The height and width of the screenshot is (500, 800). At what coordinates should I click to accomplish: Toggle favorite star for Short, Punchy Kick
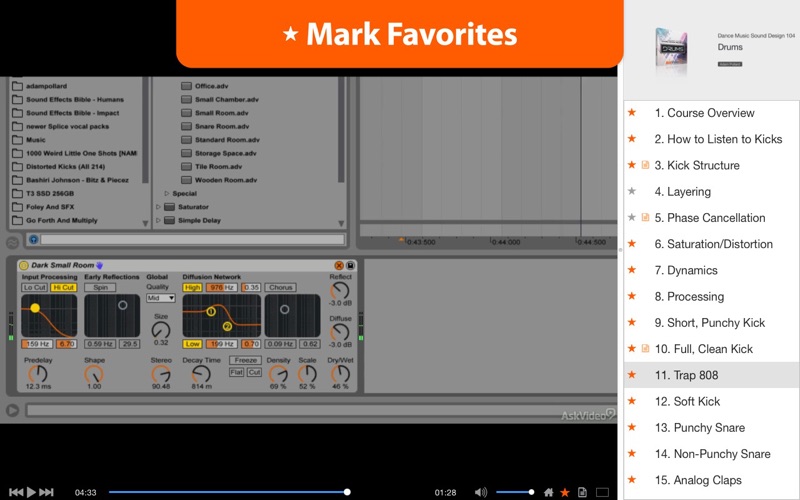tap(632, 322)
